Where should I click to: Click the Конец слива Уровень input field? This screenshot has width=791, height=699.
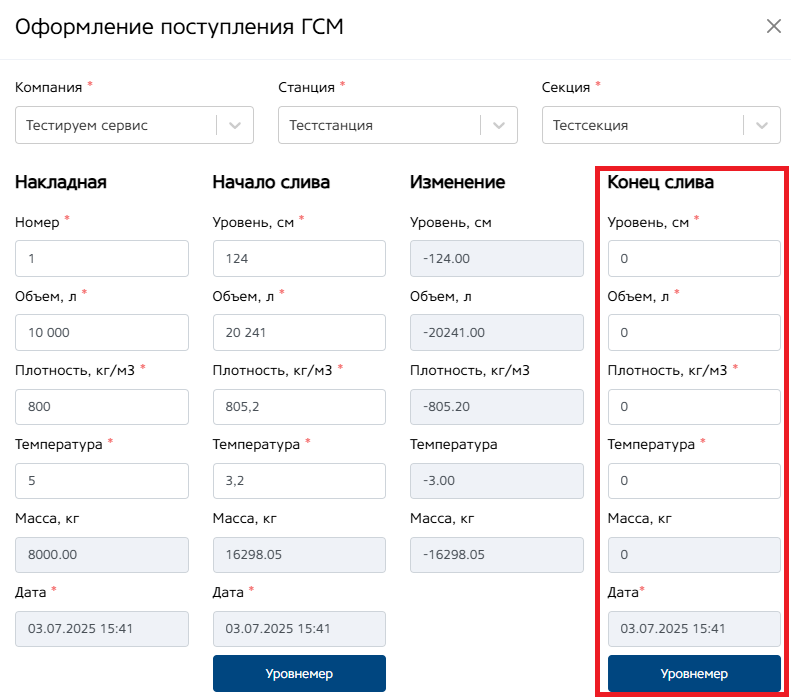694,259
